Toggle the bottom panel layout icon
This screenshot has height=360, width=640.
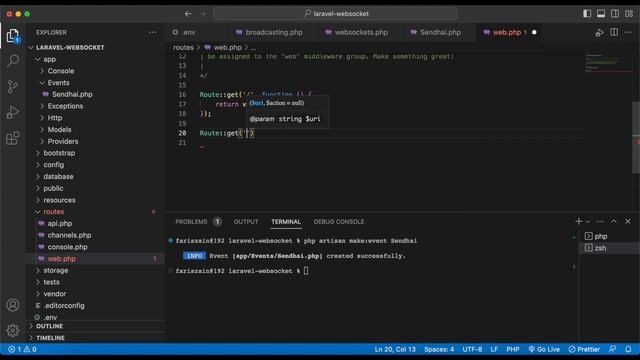pyautogui.click(x=601, y=13)
